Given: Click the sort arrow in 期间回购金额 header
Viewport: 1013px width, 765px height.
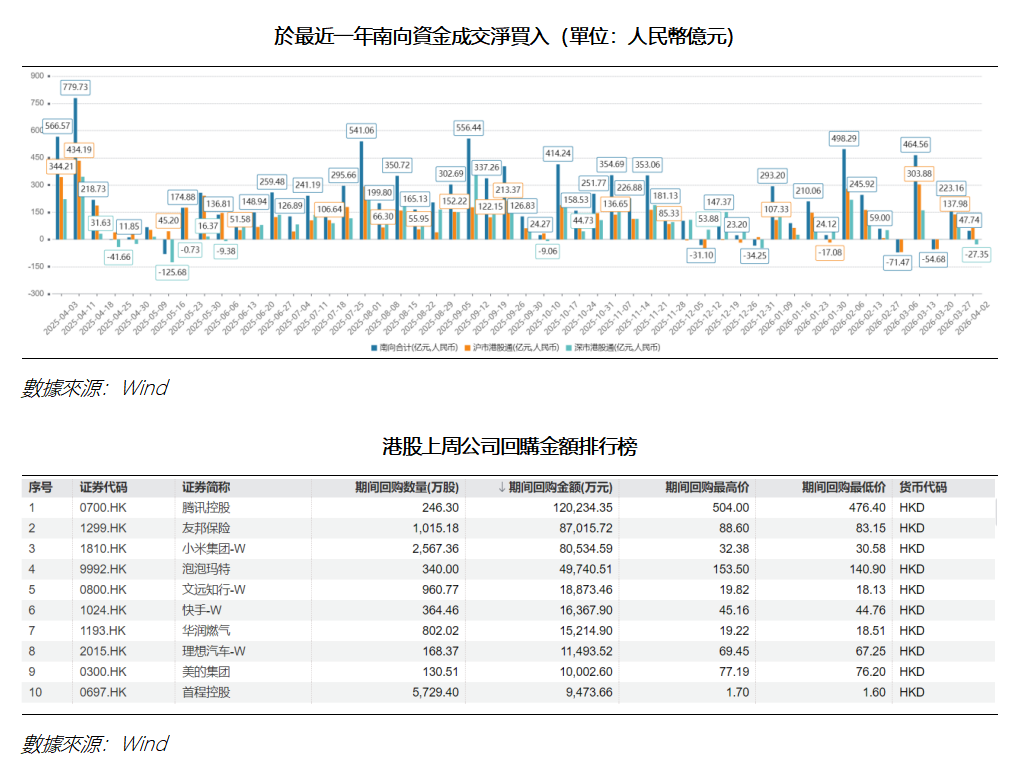Looking at the screenshot, I should [501, 487].
